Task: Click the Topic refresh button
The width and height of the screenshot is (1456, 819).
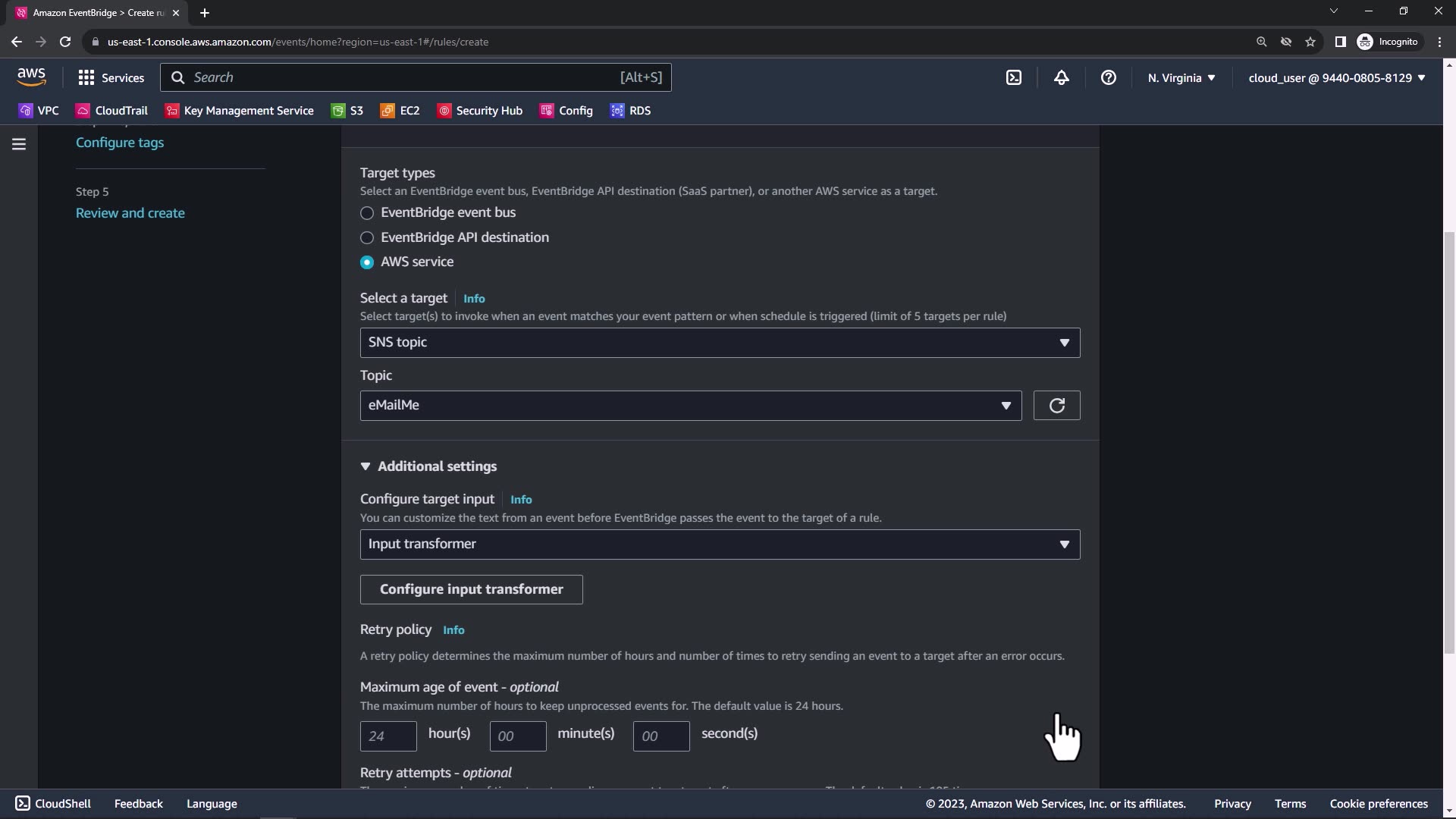Action: 1056,406
